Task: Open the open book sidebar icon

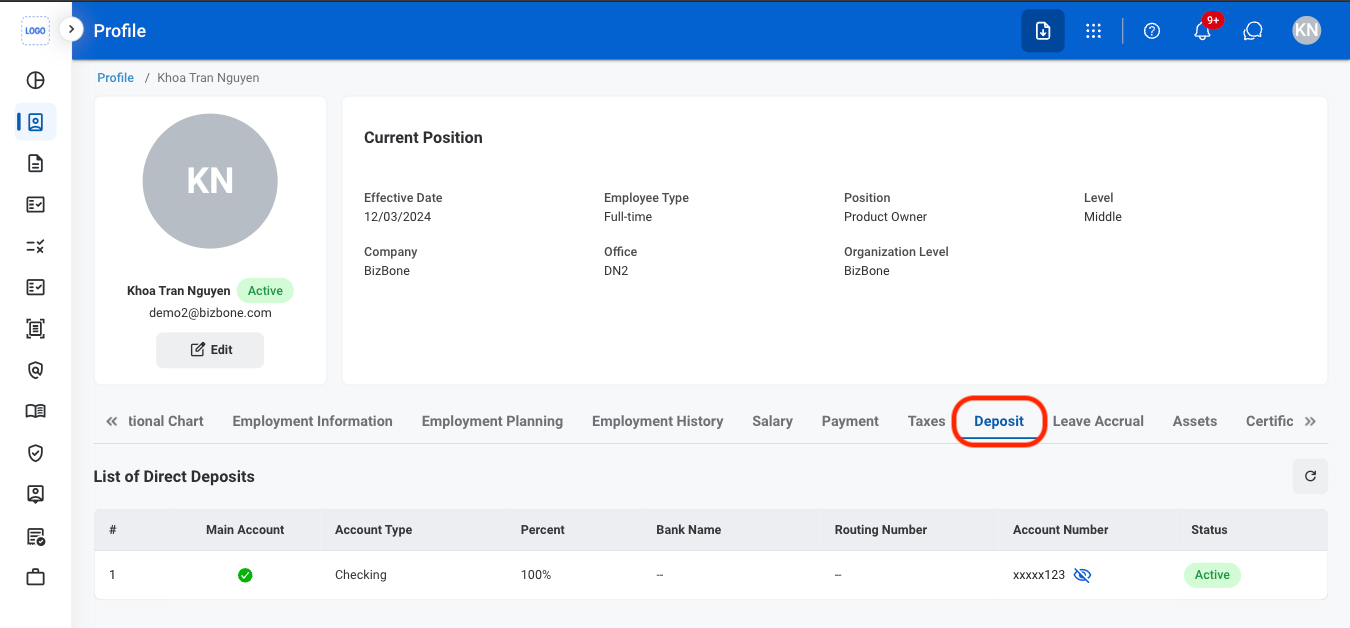Action: 36,411
